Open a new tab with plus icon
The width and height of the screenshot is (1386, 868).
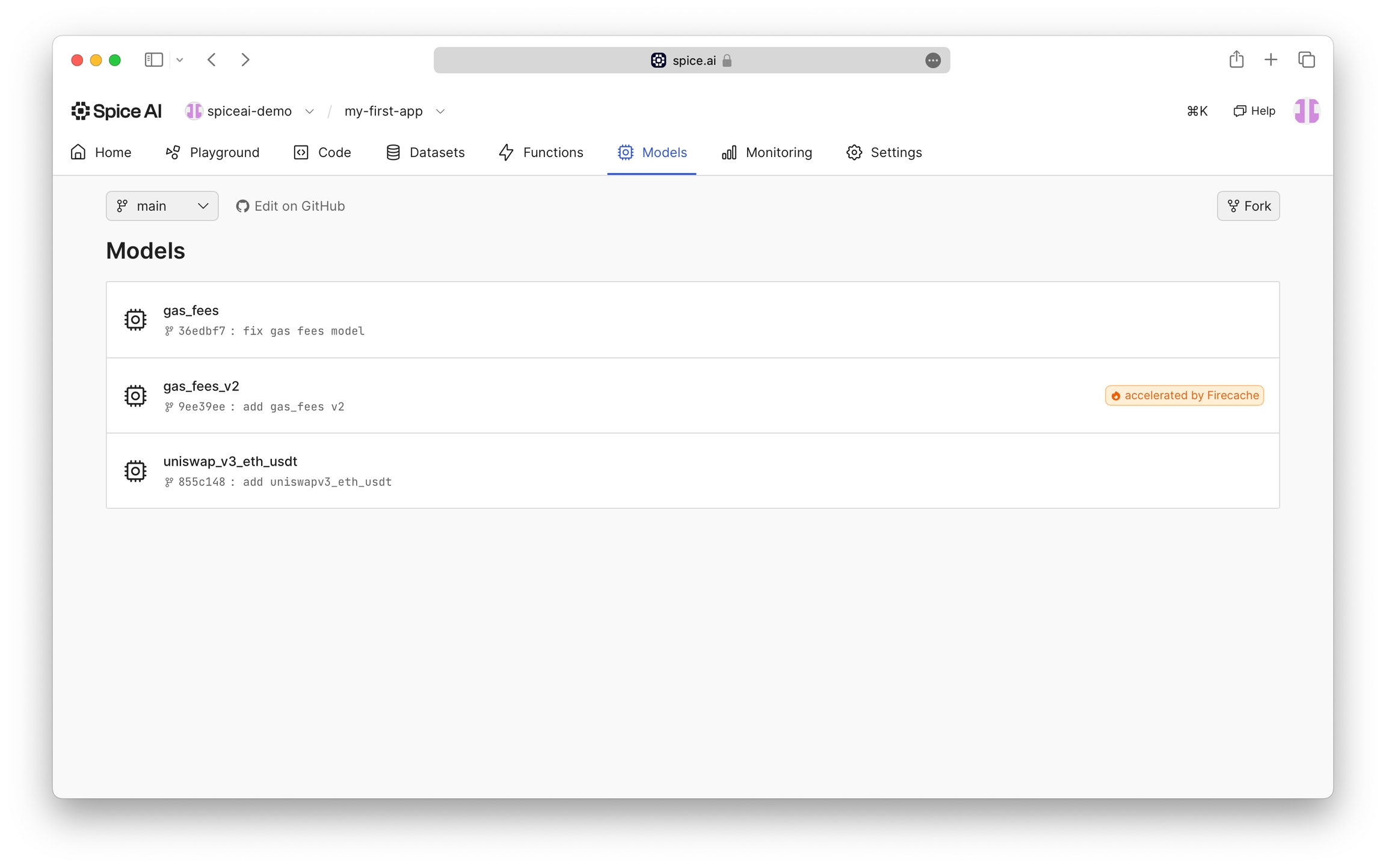(1270, 60)
